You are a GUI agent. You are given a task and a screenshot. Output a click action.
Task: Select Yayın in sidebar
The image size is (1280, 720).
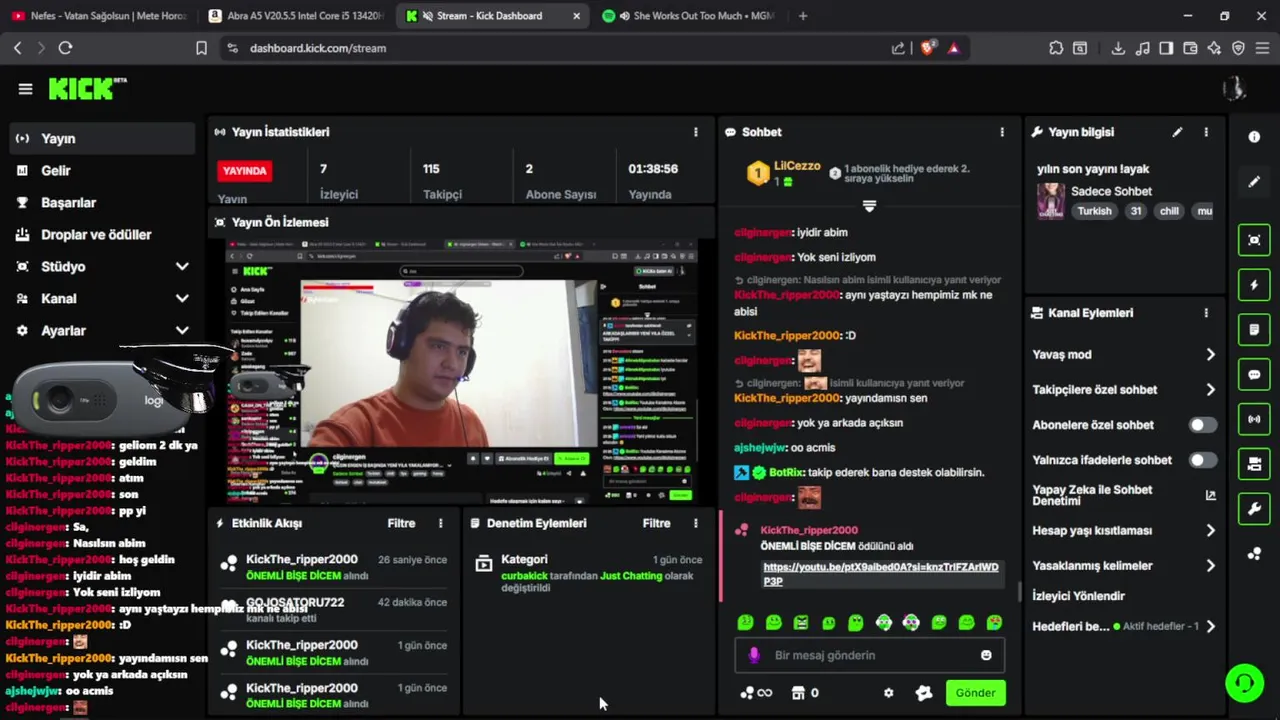pos(102,139)
